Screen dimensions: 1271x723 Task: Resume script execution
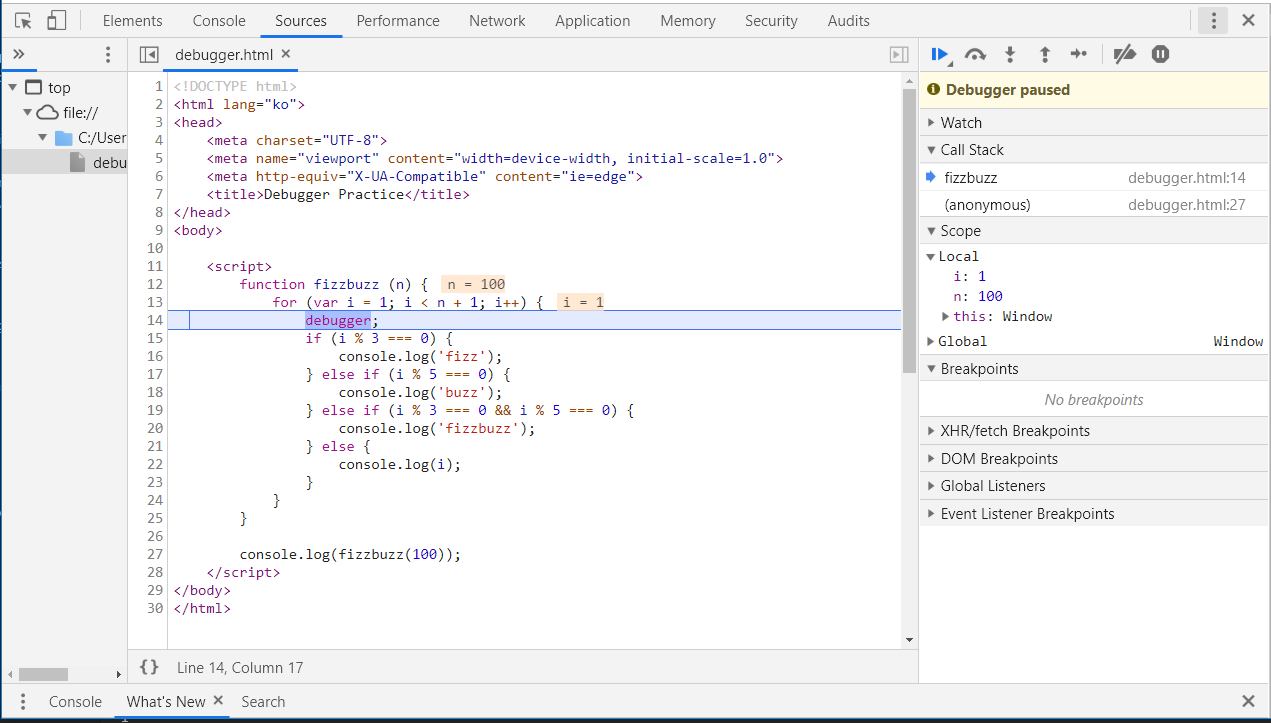point(940,54)
